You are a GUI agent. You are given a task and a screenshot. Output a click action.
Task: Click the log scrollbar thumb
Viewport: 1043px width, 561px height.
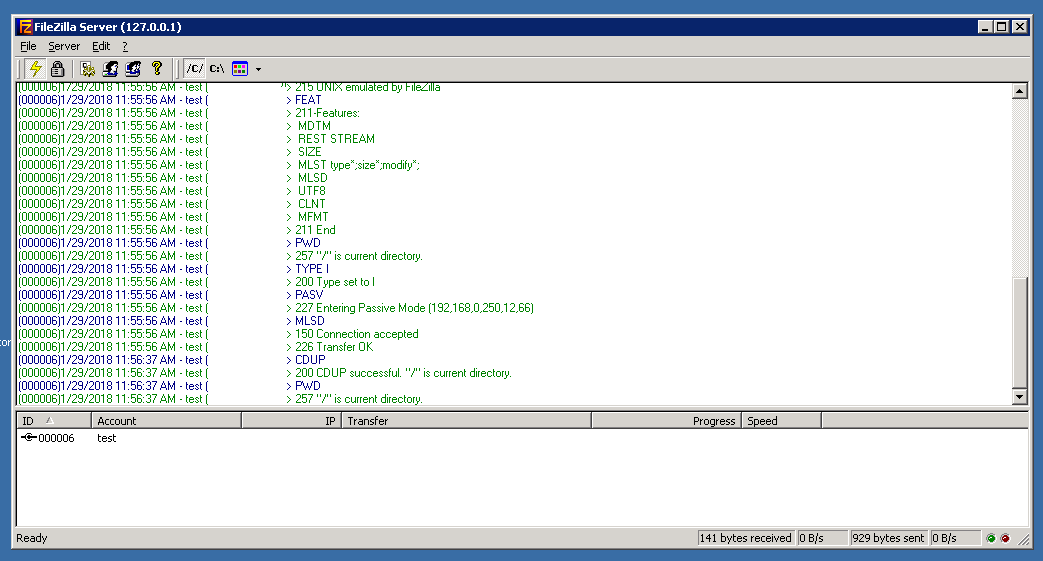(1019, 331)
